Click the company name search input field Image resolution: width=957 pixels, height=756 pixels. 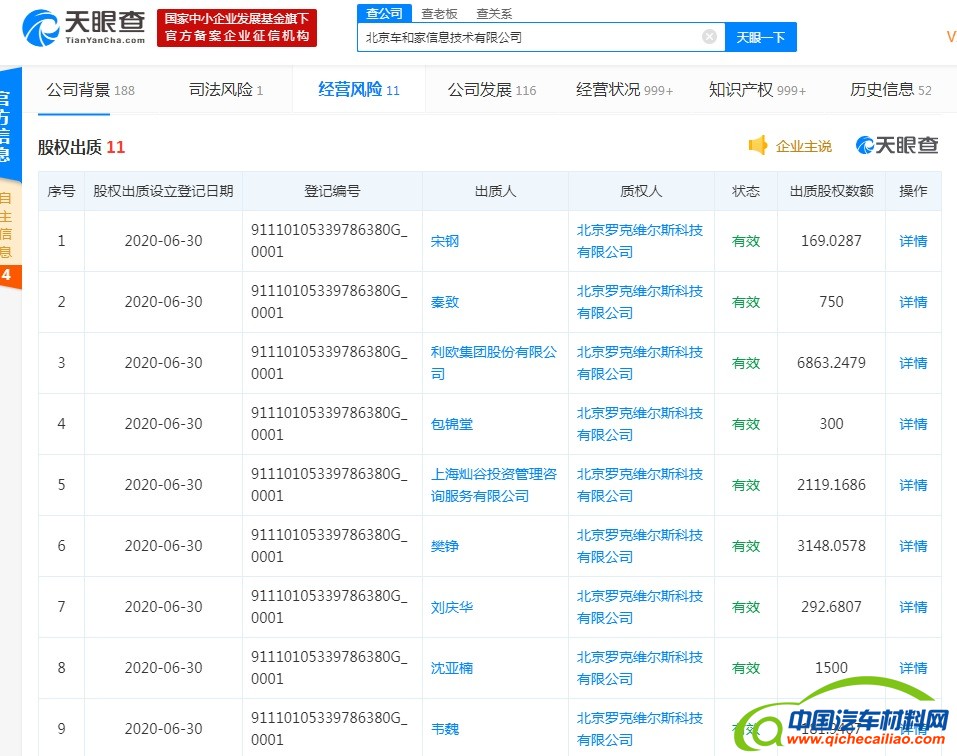530,37
